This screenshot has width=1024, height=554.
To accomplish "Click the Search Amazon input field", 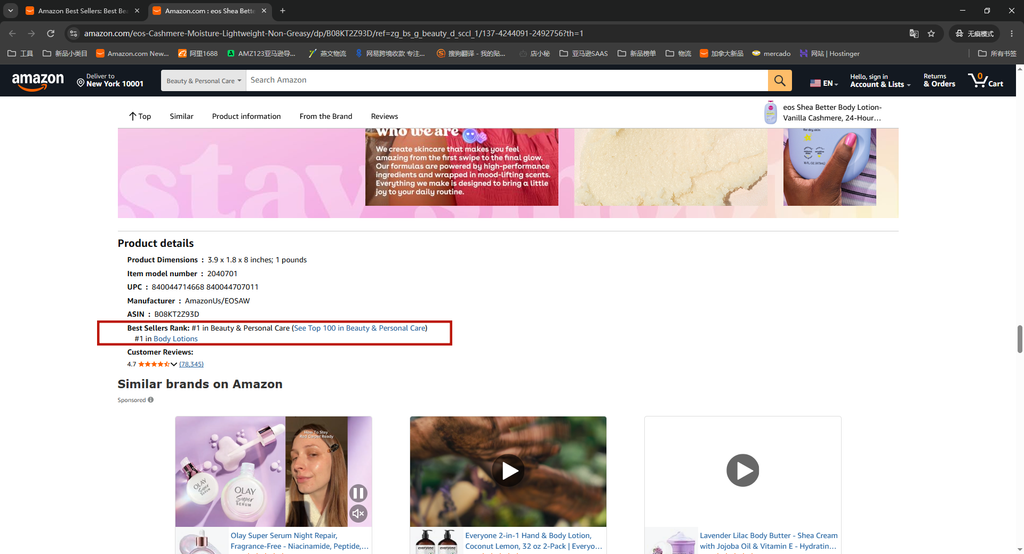I will (507, 80).
